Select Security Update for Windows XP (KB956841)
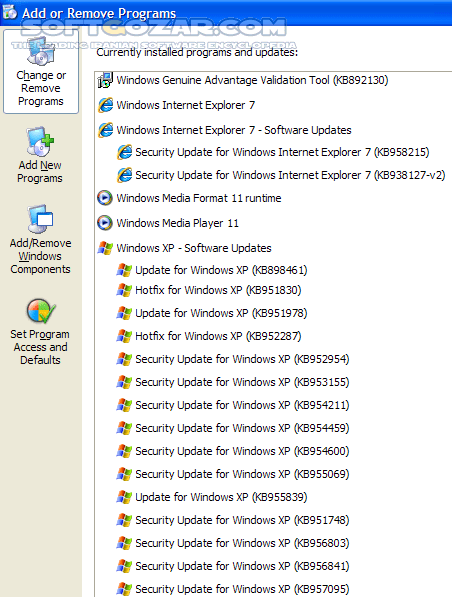The height and width of the screenshot is (597, 452). click(x=242, y=566)
